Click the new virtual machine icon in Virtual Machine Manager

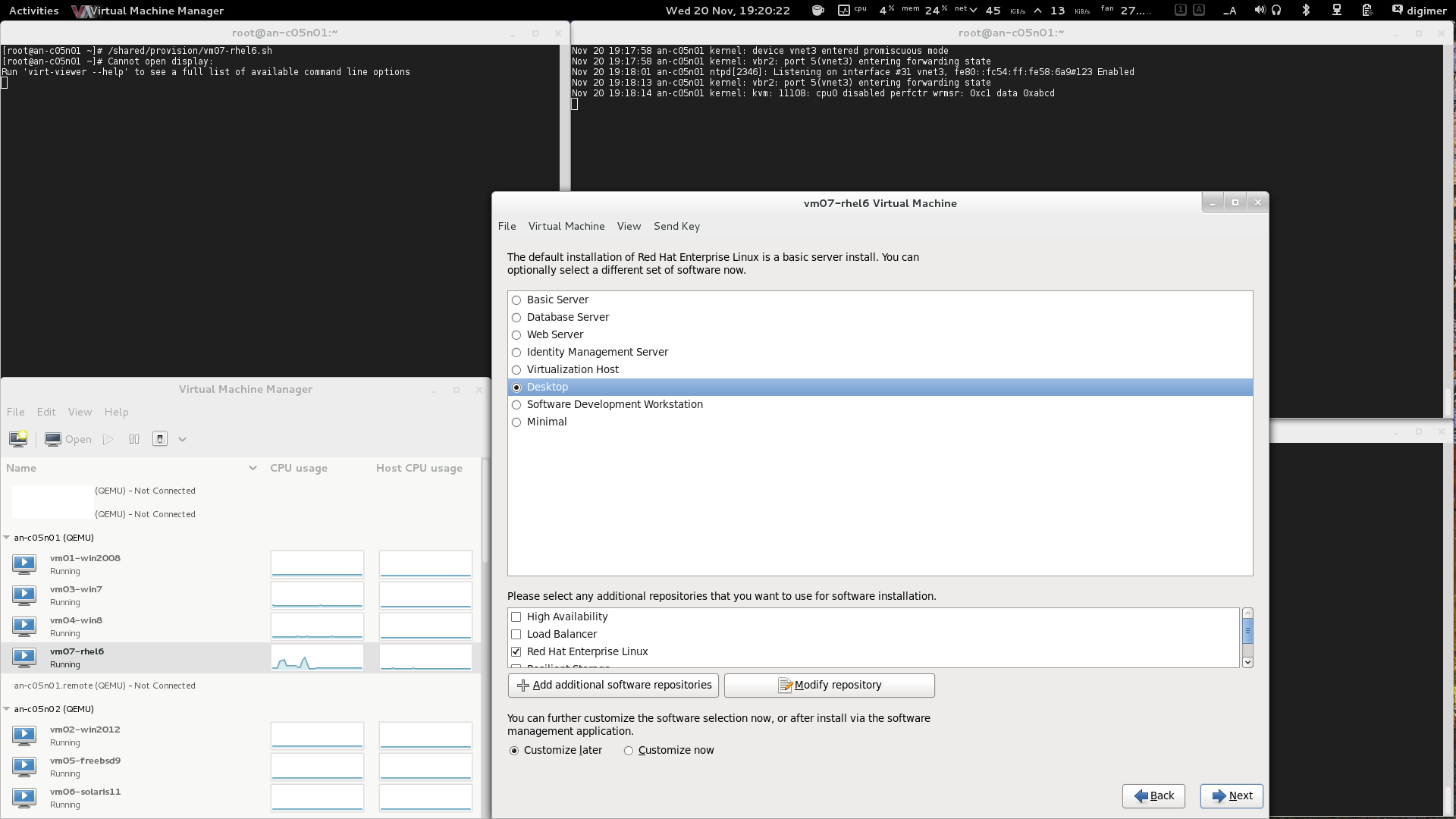click(18, 439)
